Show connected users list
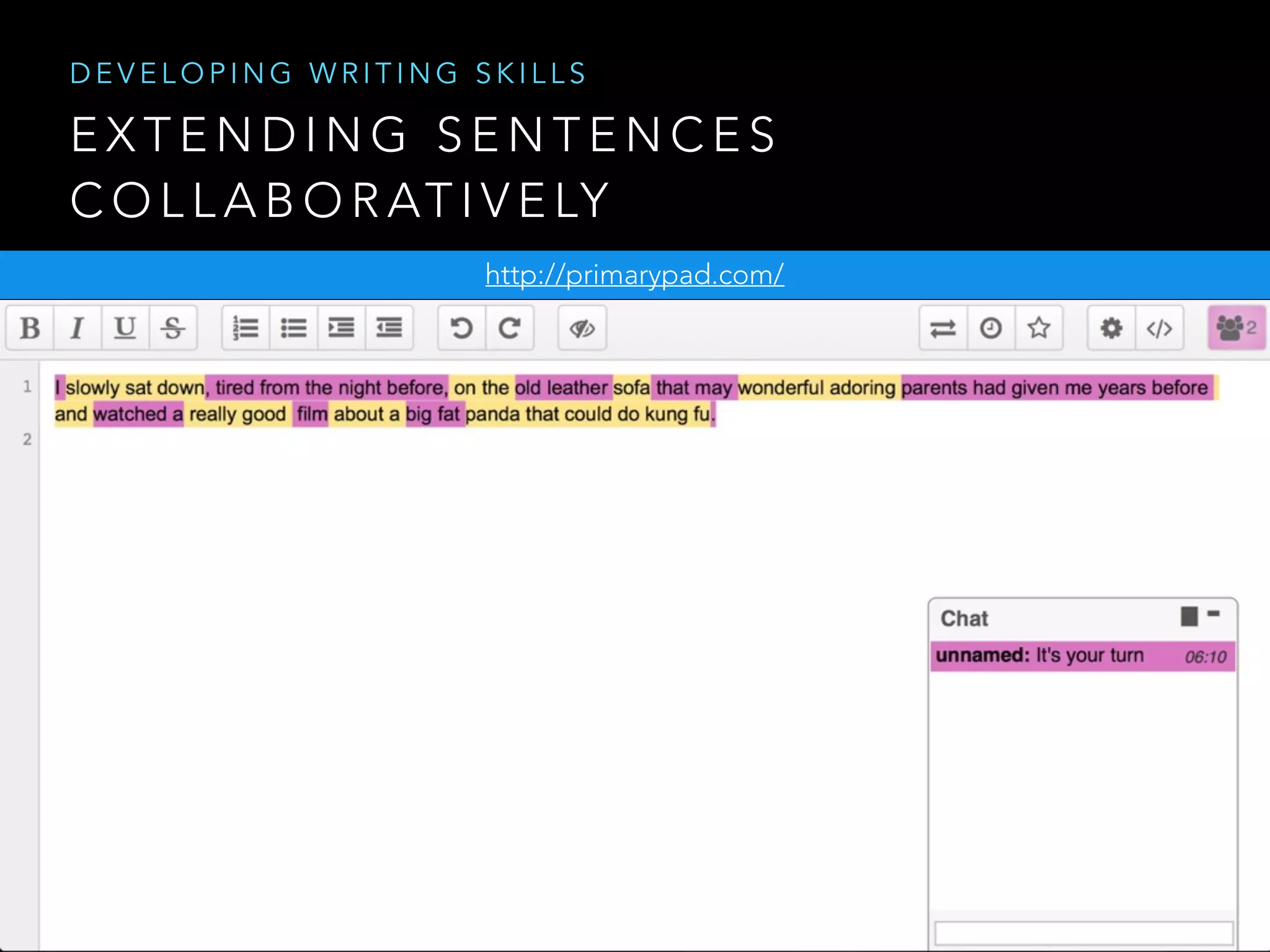The width and height of the screenshot is (1270, 952). pos(1236,328)
